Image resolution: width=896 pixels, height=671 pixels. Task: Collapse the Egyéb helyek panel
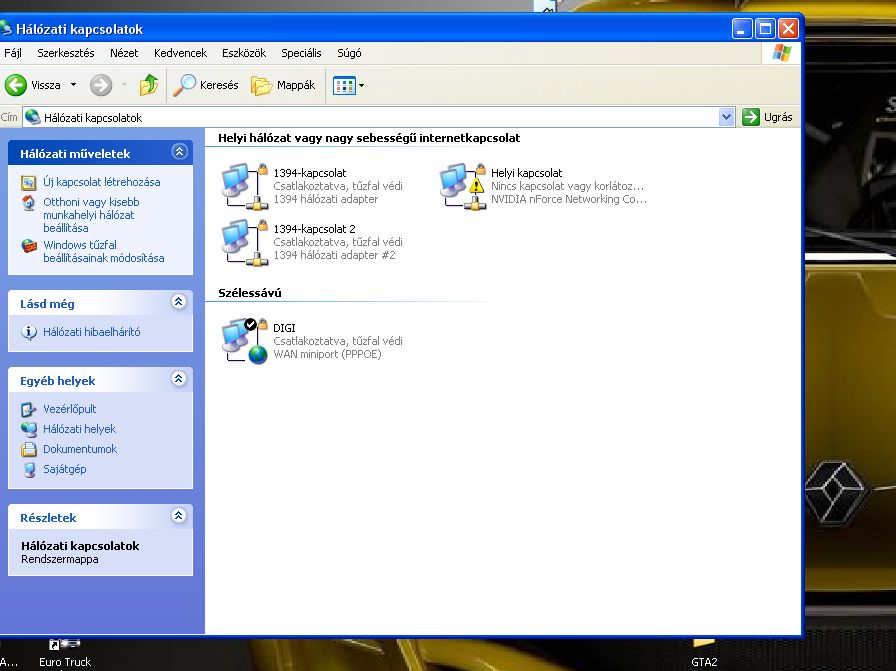(x=179, y=380)
